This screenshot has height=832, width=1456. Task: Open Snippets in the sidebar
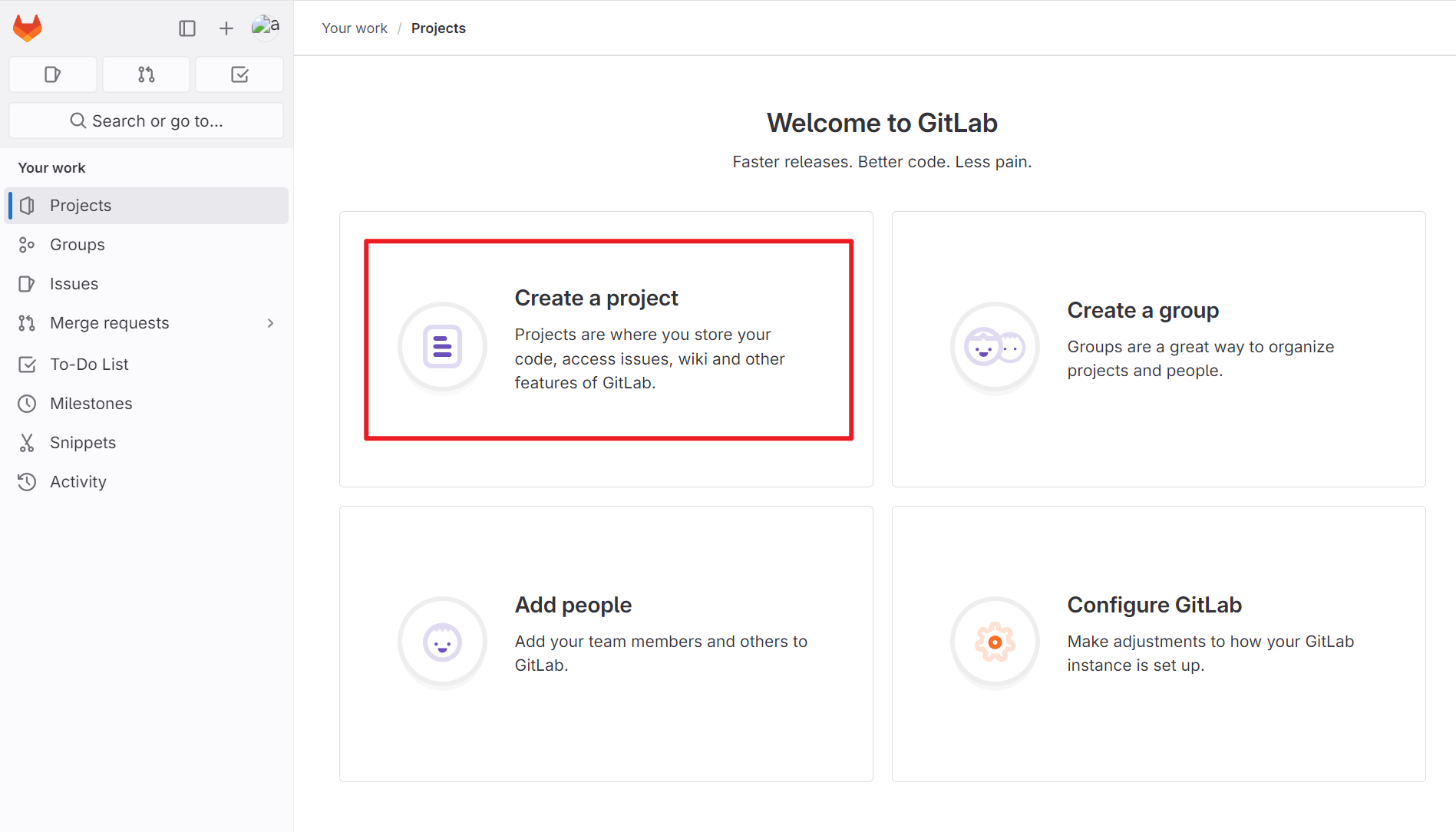coord(147,443)
